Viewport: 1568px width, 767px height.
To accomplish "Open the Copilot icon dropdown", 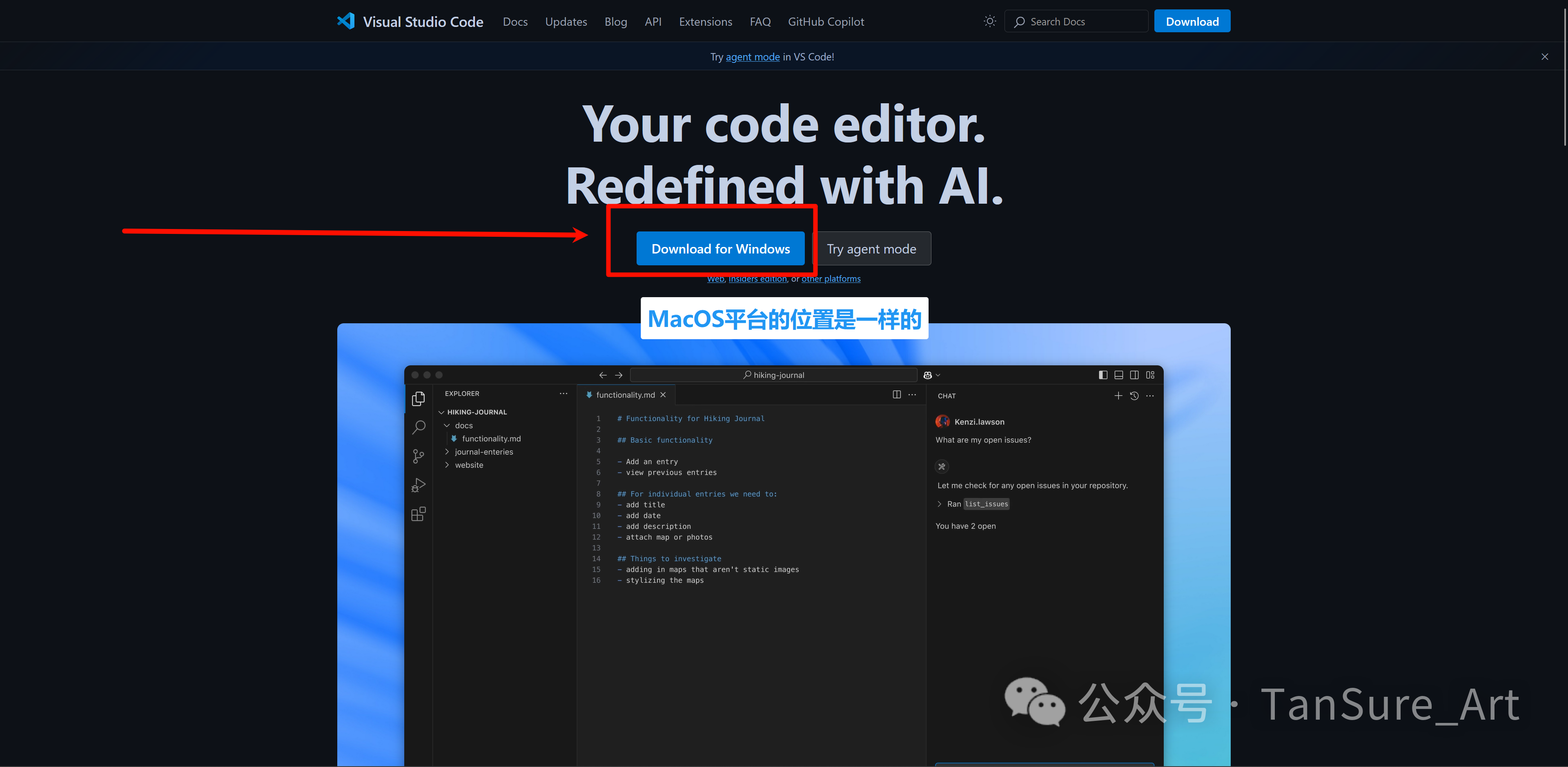I will [x=931, y=375].
